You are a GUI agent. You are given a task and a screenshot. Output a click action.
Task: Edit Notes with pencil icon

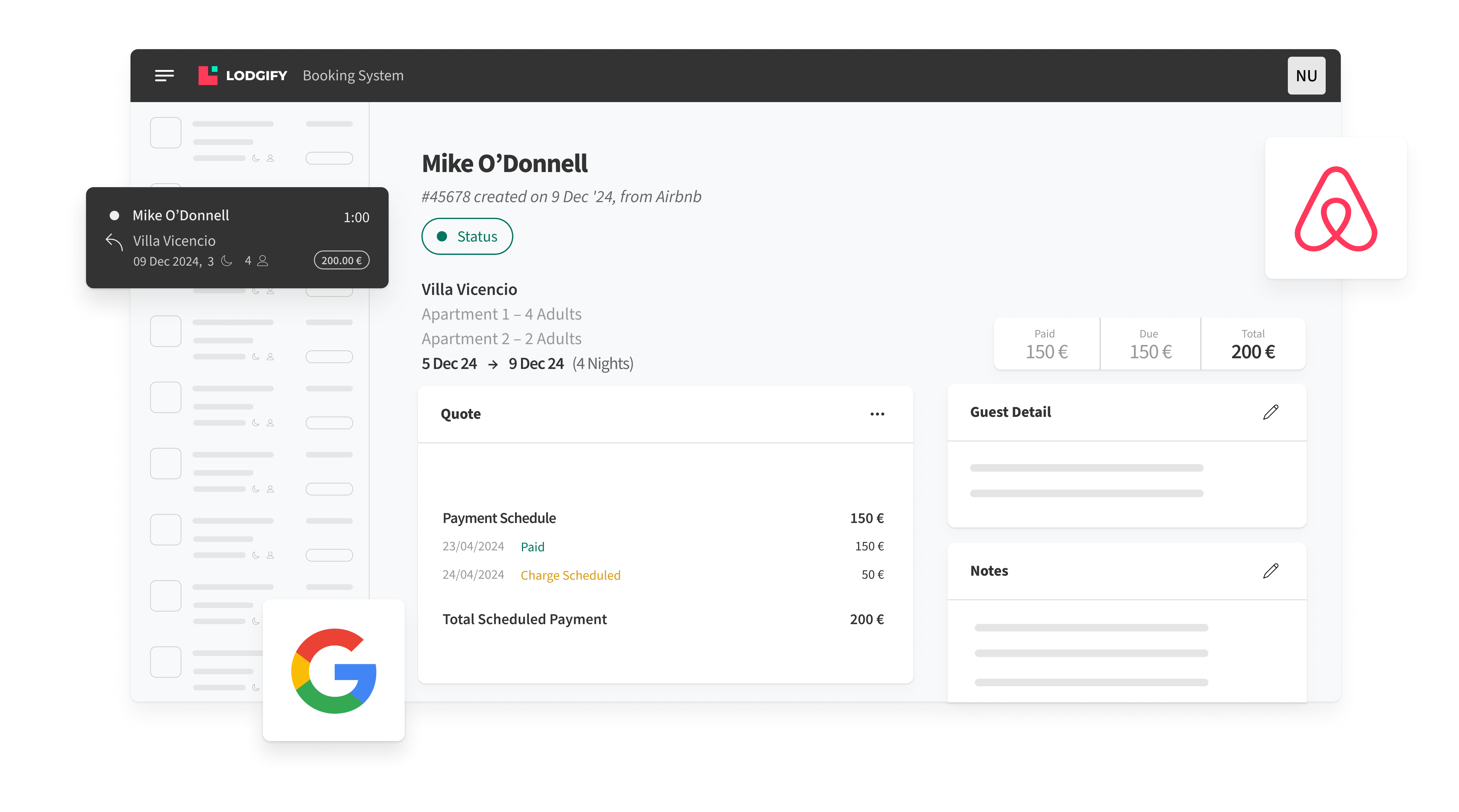pyautogui.click(x=1271, y=570)
